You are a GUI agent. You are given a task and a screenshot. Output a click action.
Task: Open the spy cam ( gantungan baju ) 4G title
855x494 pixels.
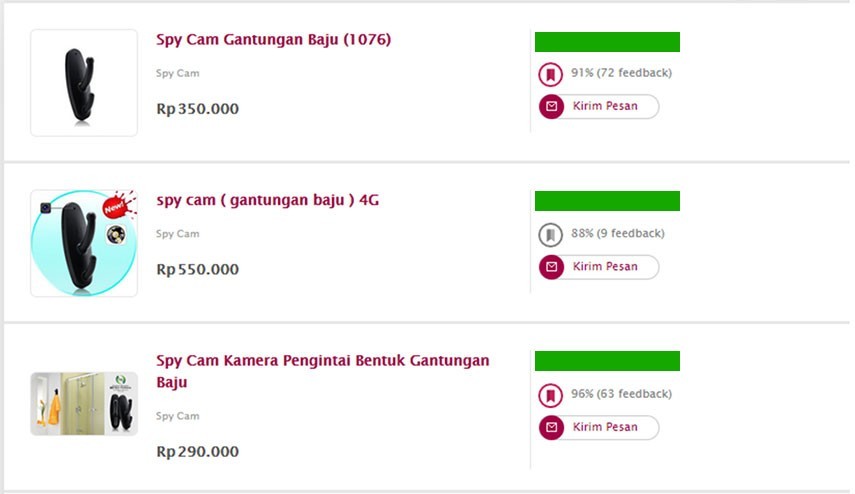pyautogui.click(x=267, y=200)
